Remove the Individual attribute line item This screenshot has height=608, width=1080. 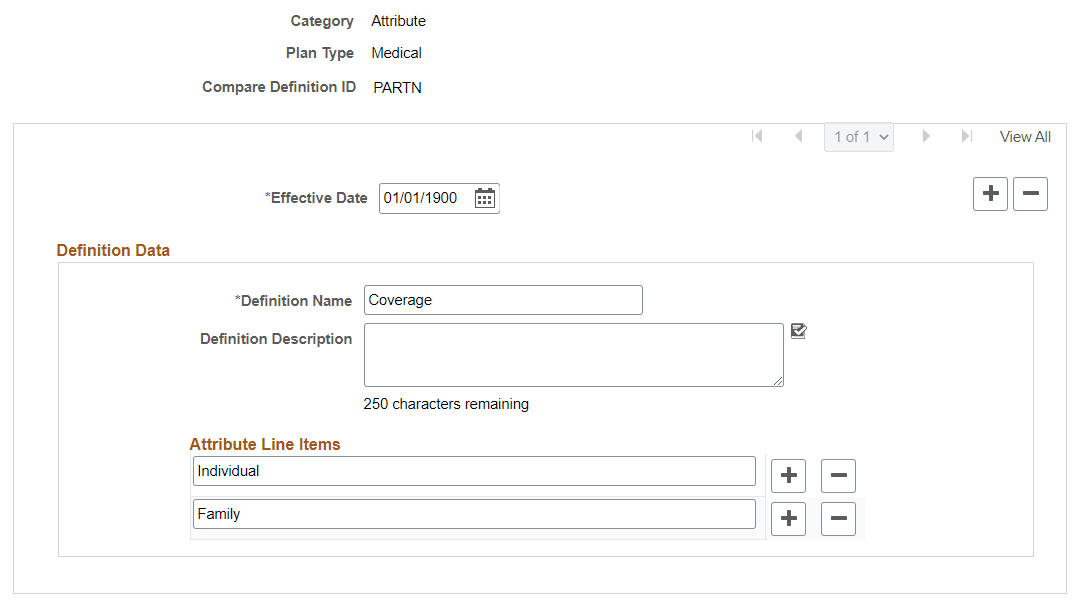(x=838, y=475)
